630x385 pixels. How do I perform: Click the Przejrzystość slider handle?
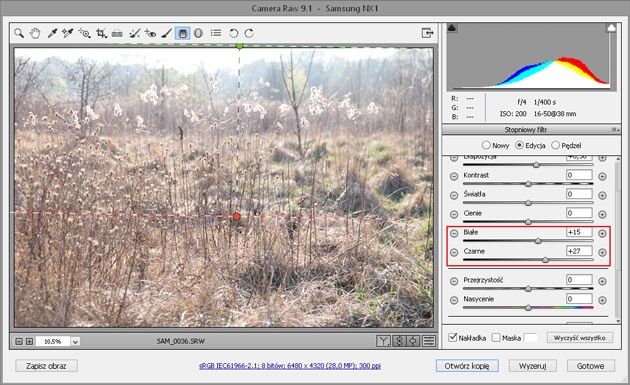pos(528,289)
